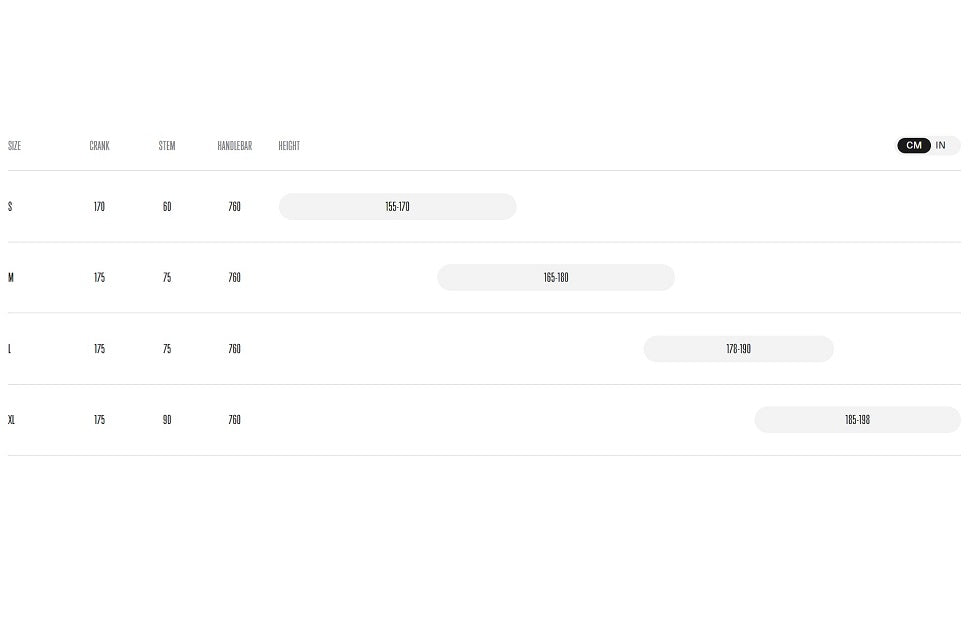Click crank value 170 in size S row
The height and width of the screenshot is (639, 970).
(x=100, y=207)
